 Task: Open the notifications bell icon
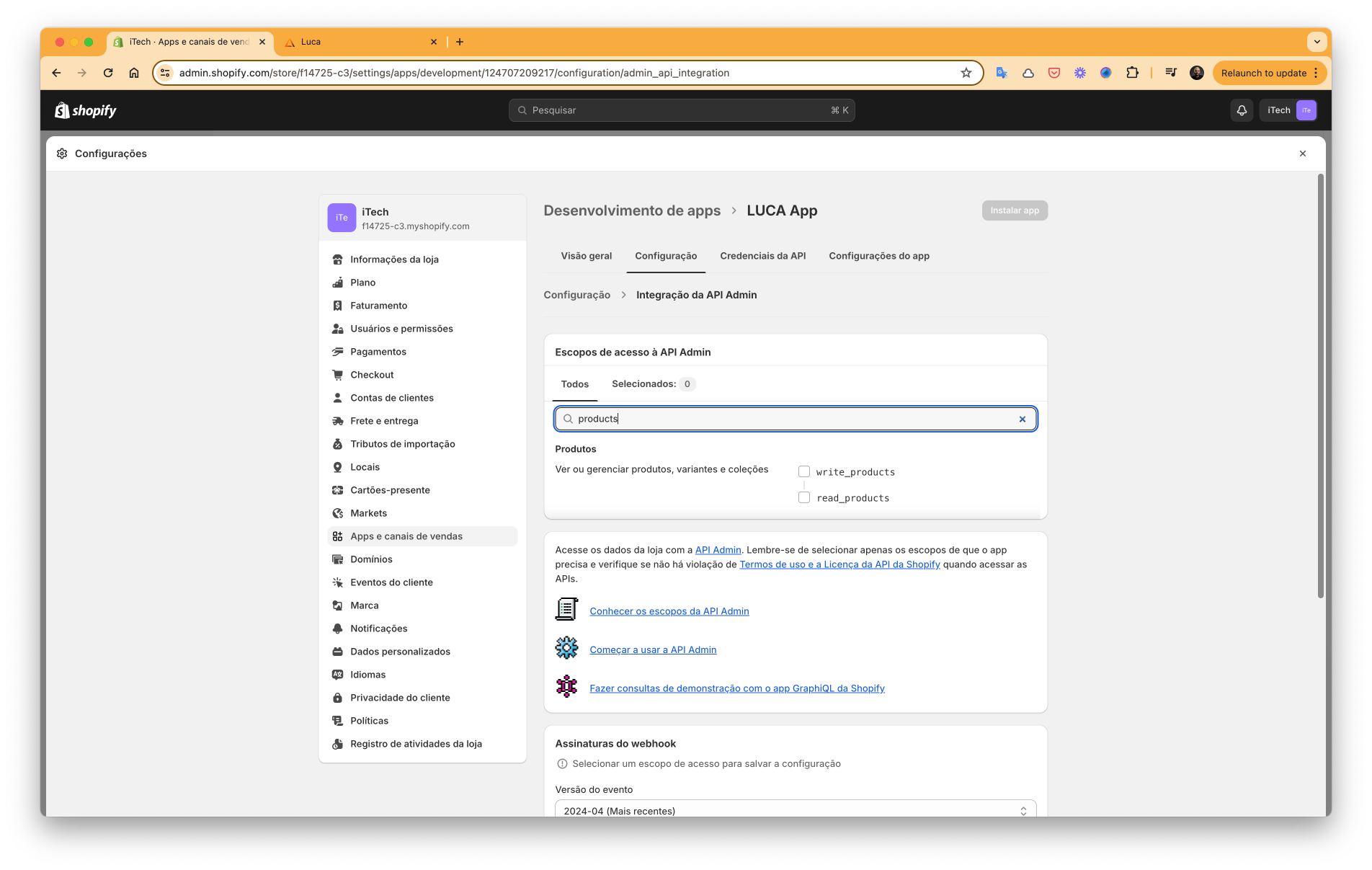click(1241, 110)
